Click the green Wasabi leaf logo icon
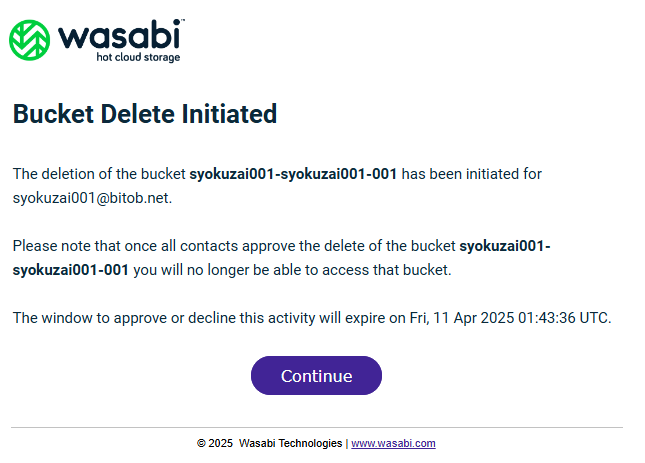Screen dimensions: 645x463 pos(30,40)
